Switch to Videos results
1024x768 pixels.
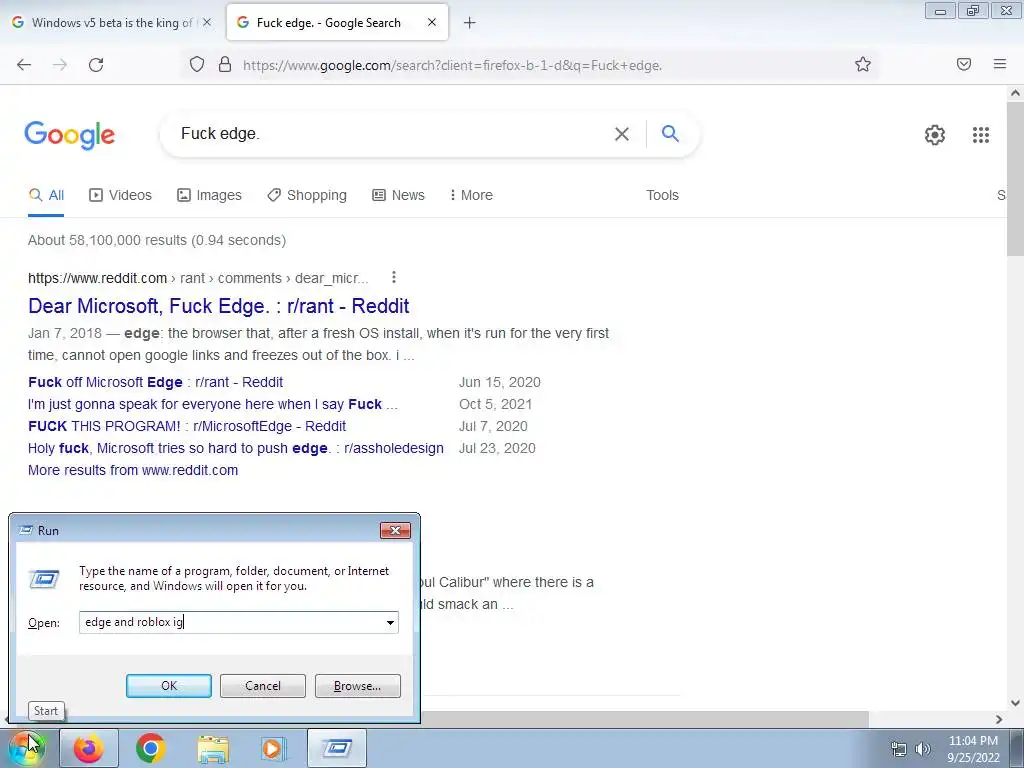tap(121, 195)
